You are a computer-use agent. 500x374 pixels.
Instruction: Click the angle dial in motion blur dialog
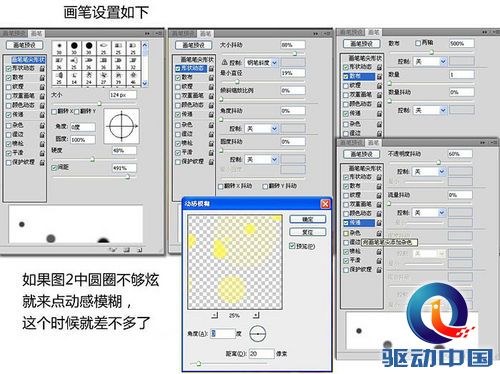coord(258,333)
